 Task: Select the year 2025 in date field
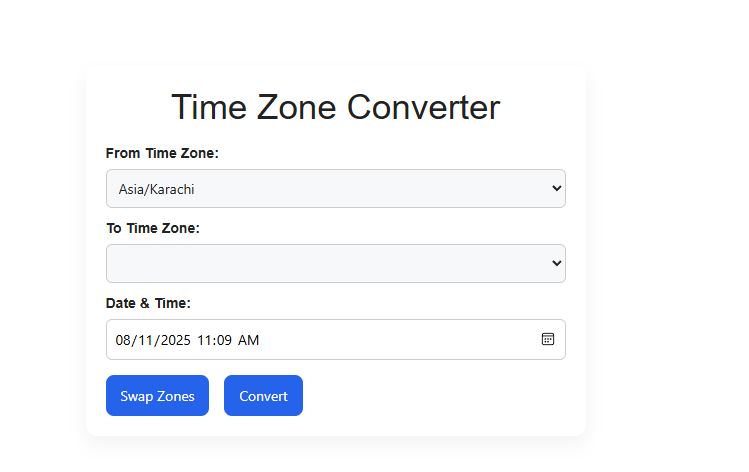tap(175, 340)
